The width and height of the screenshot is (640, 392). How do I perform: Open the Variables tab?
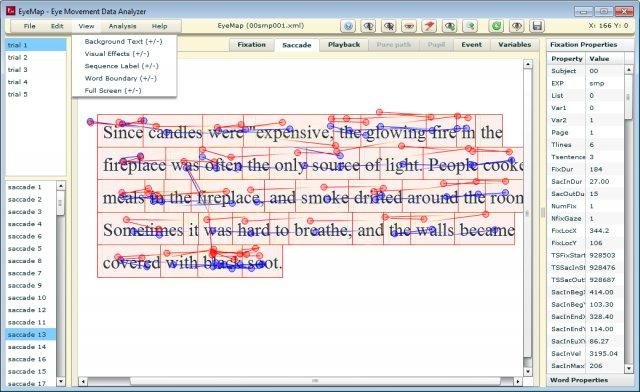click(x=515, y=45)
